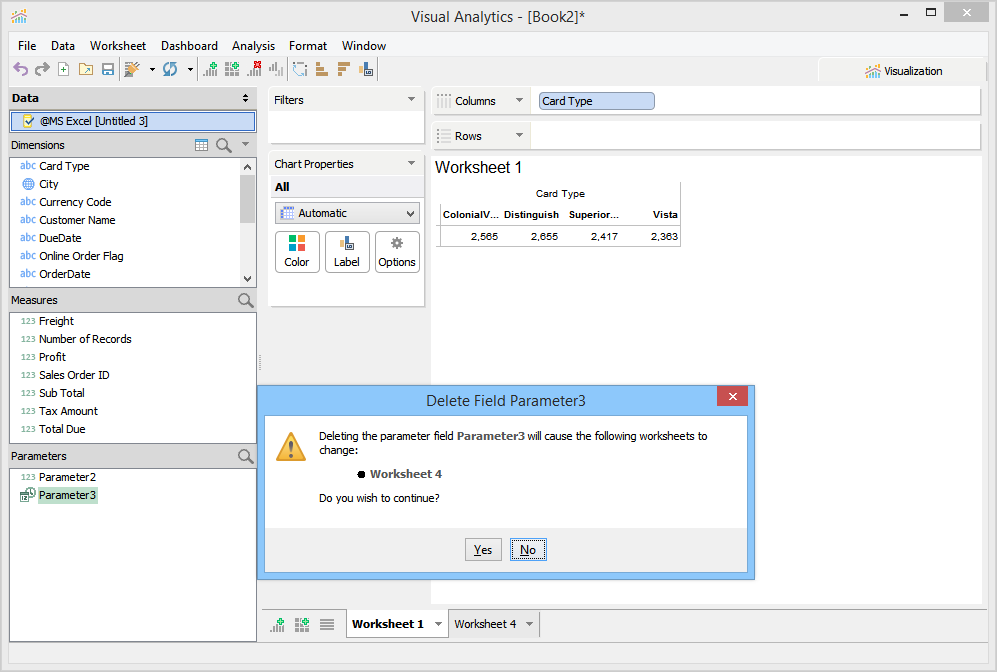Search dimensions with the magnifier icon
Screen dimensions: 997x672
224,145
